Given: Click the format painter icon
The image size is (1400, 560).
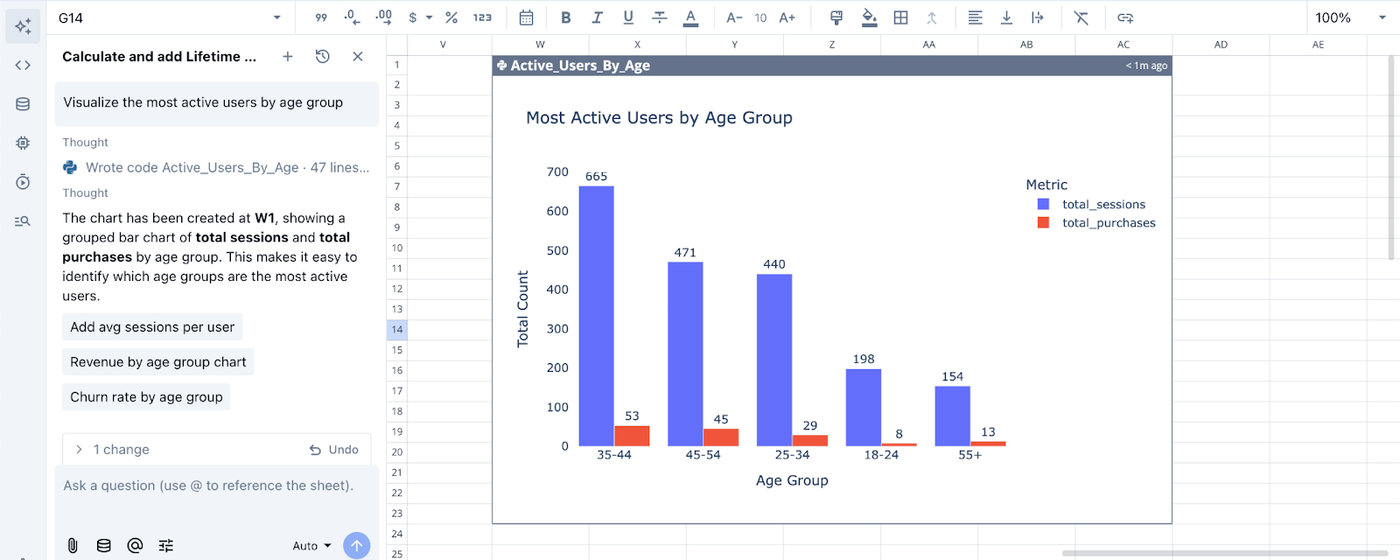Looking at the screenshot, I should click(x=838, y=18).
